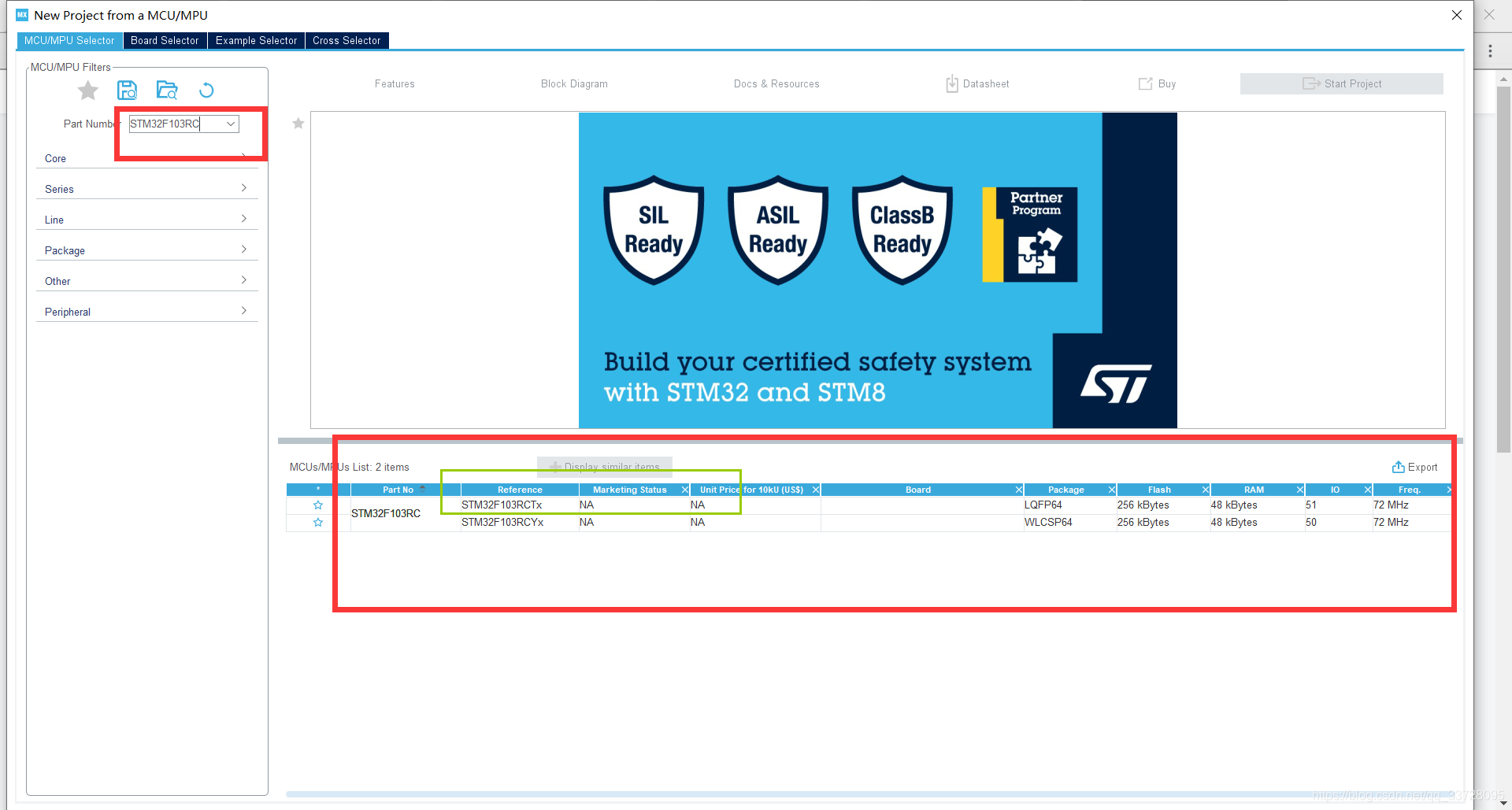Click the Export icon above the table
The width and height of the screenshot is (1512, 810).
point(1398,467)
